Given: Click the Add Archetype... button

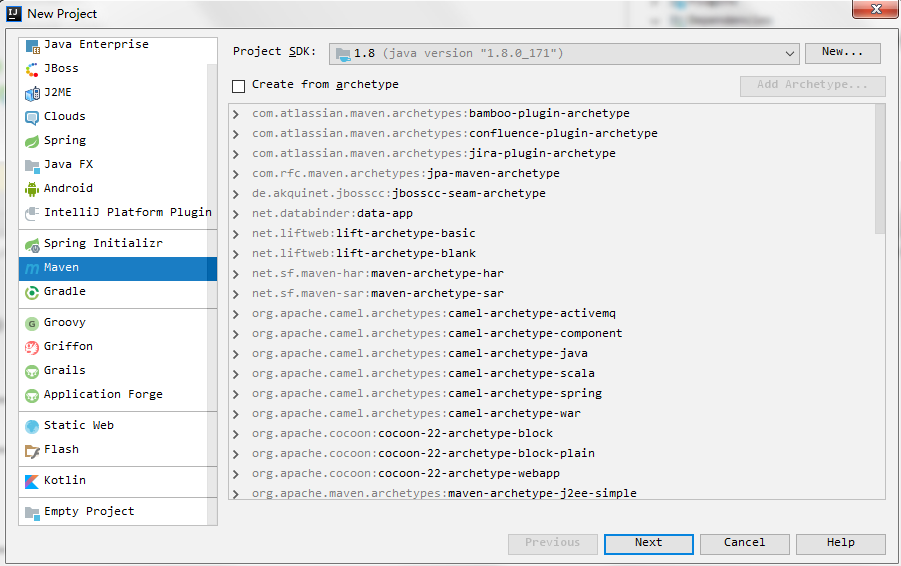Looking at the screenshot, I should click(x=813, y=86).
